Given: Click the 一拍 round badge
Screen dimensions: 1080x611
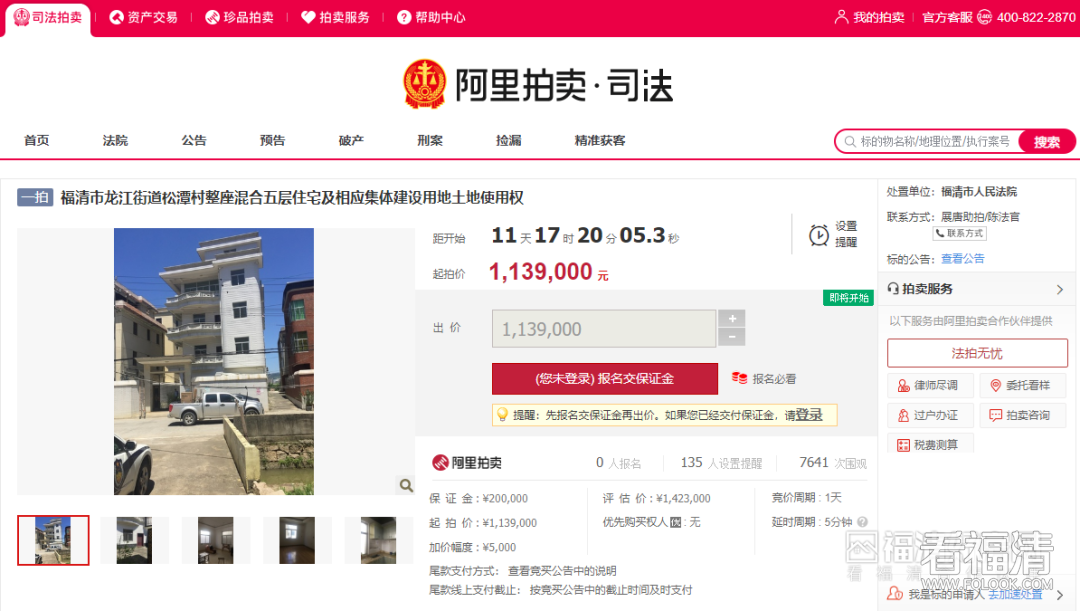Looking at the screenshot, I should click(x=35, y=198).
